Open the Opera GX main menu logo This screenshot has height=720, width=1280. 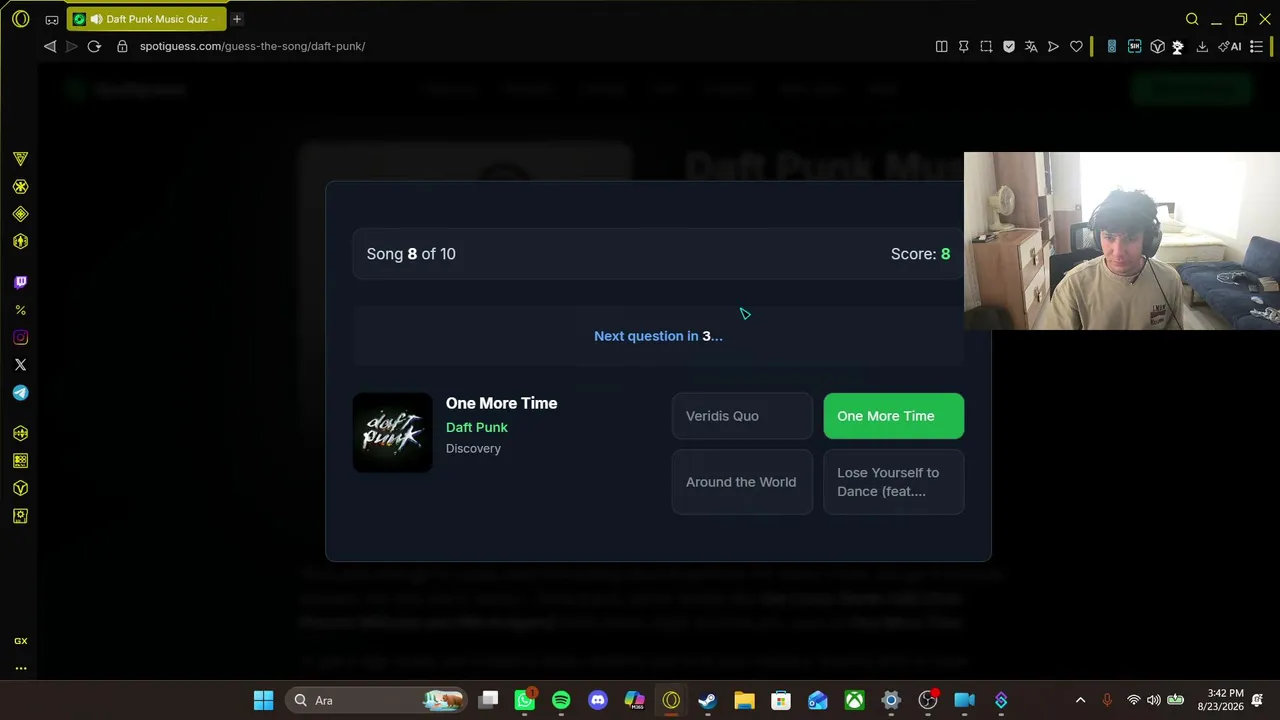20,19
